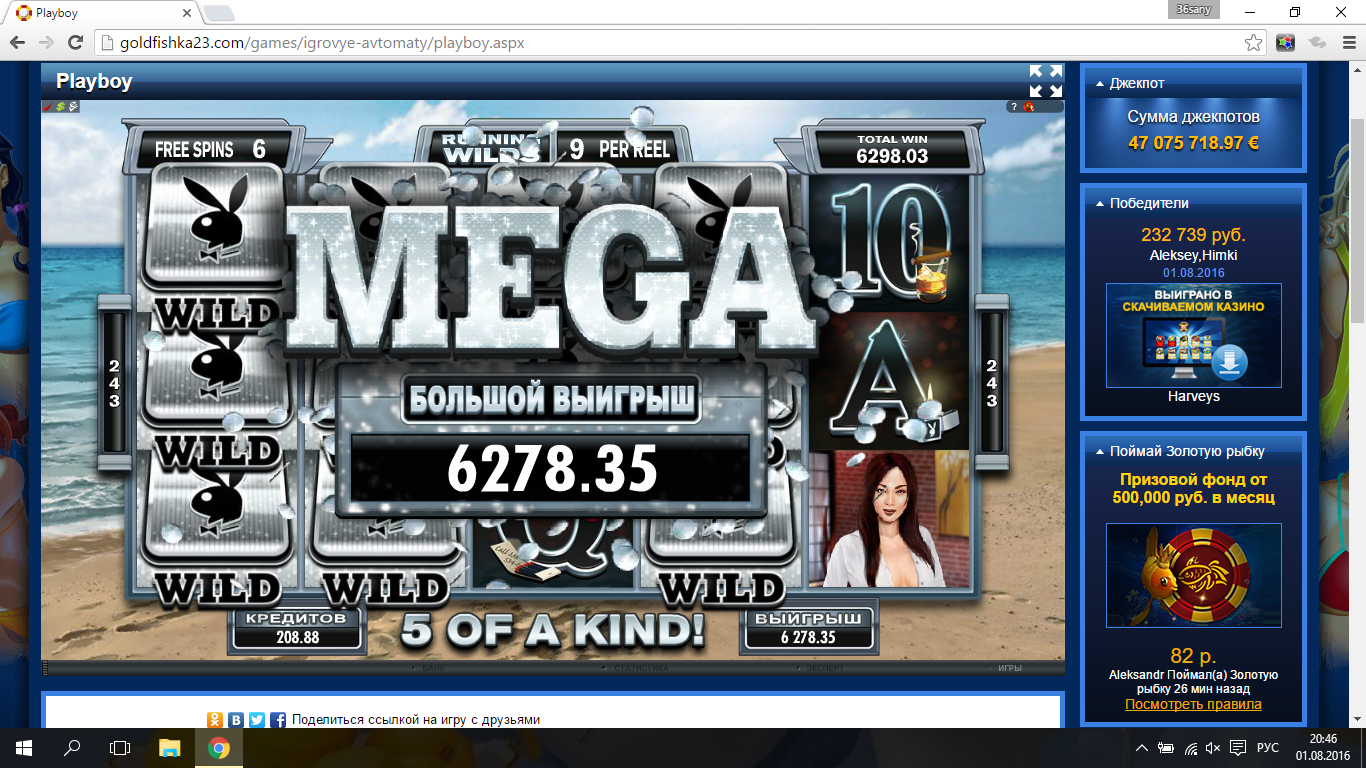Click the FREE SPINS 6 counter

coord(210,150)
